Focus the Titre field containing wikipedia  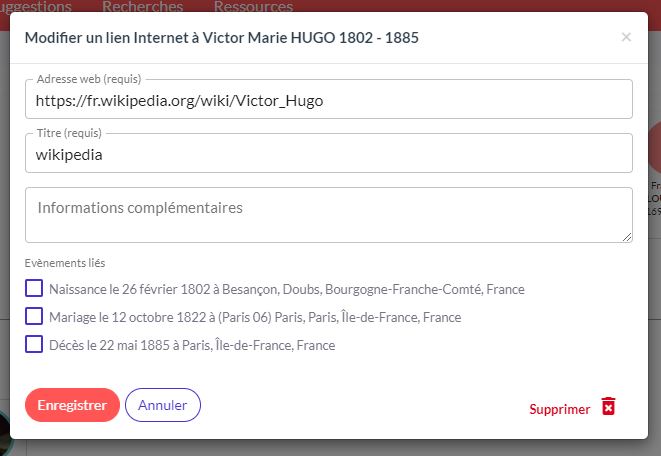coord(329,153)
